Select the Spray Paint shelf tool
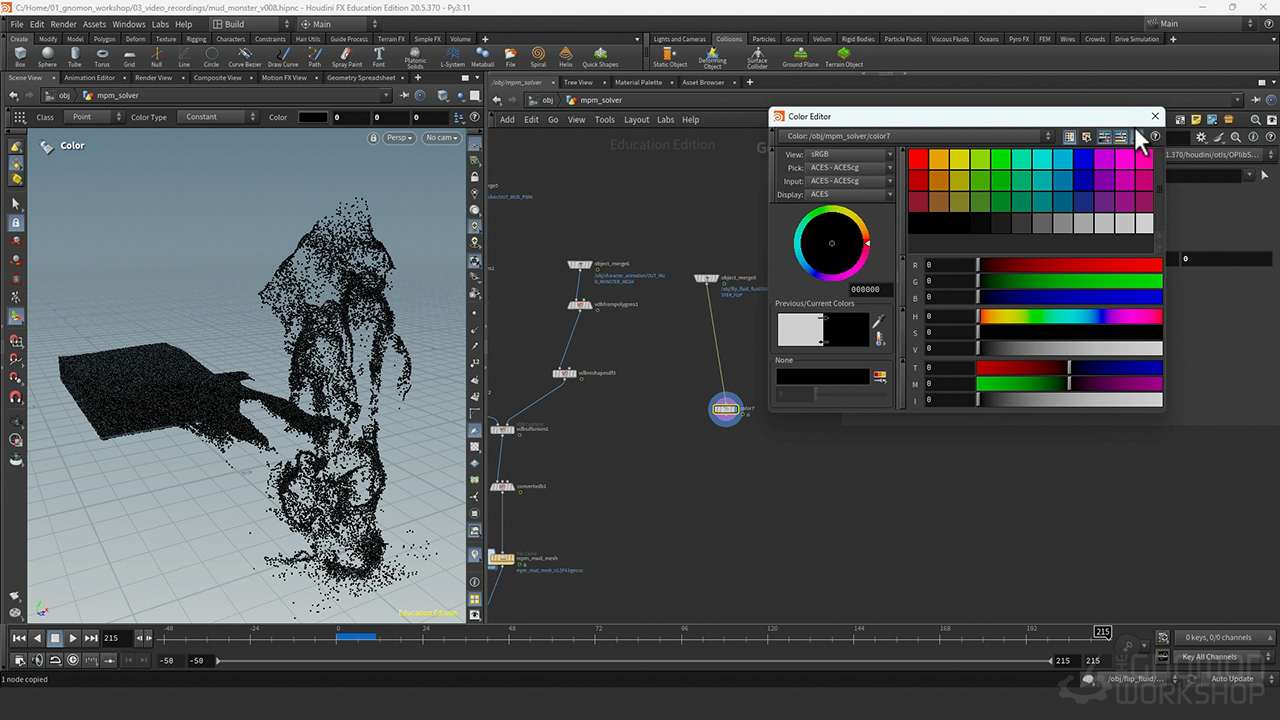This screenshot has height=720, width=1280. pyautogui.click(x=347, y=56)
